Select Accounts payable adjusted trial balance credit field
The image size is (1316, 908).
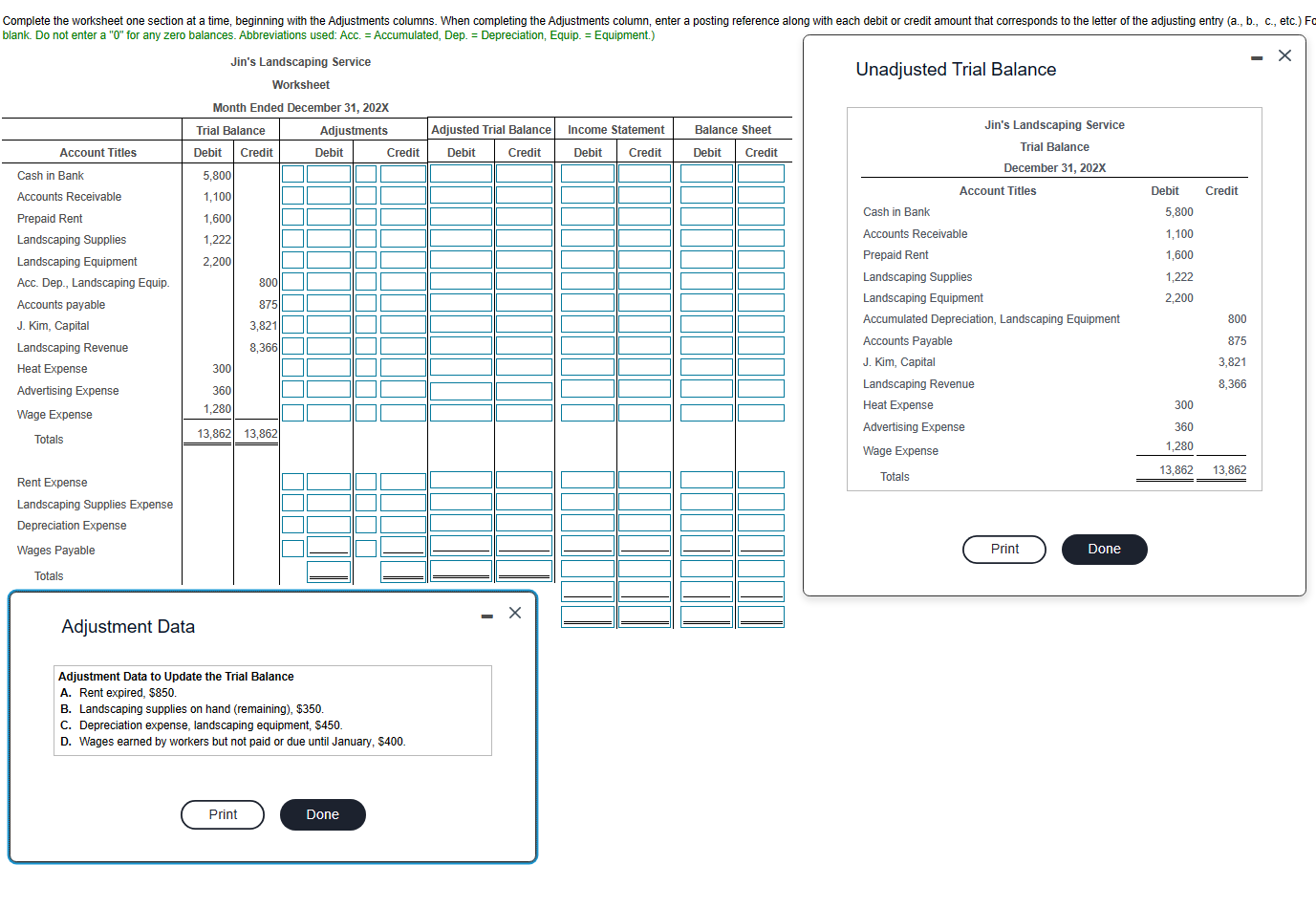point(524,303)
